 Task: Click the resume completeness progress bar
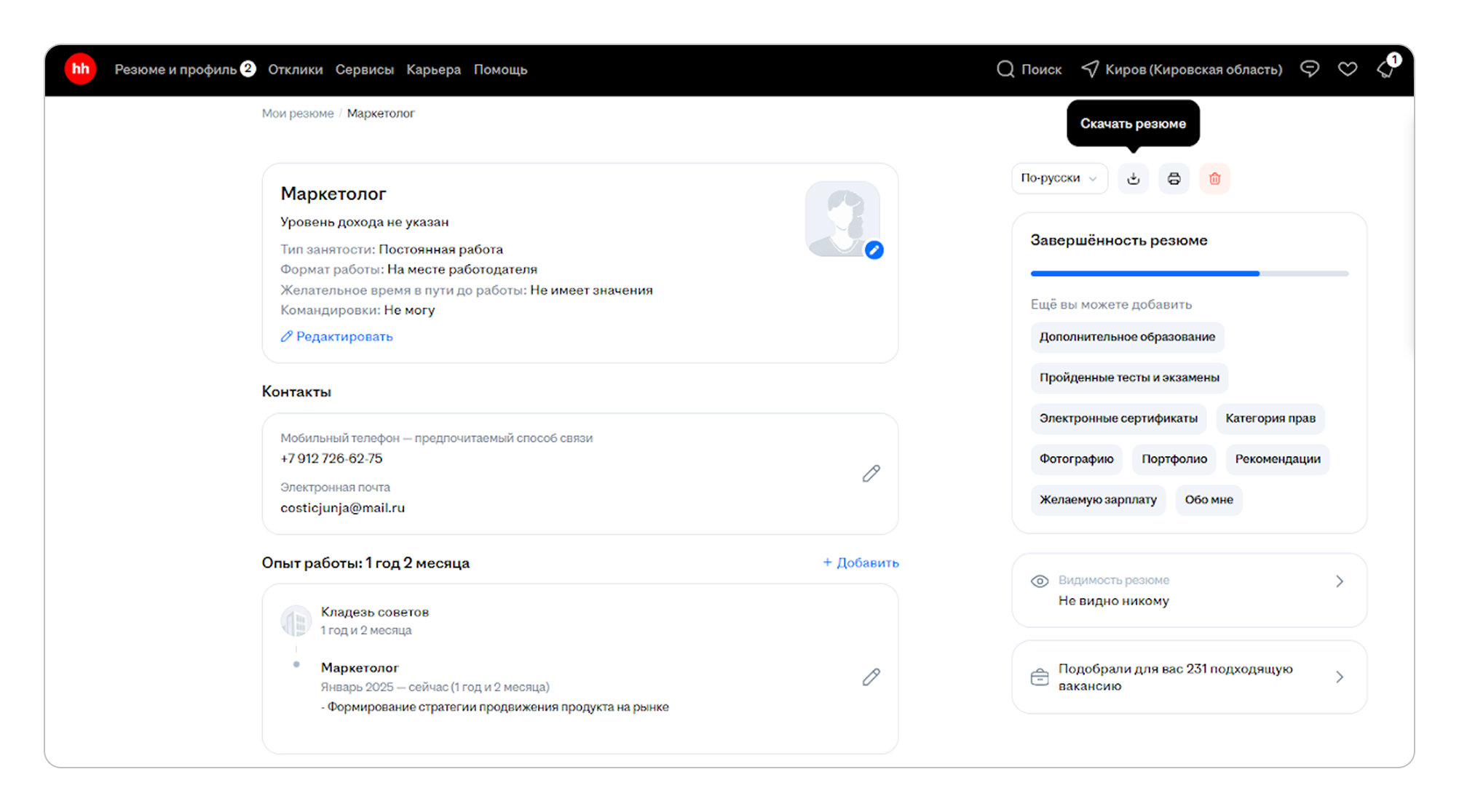click(1188, 274)
